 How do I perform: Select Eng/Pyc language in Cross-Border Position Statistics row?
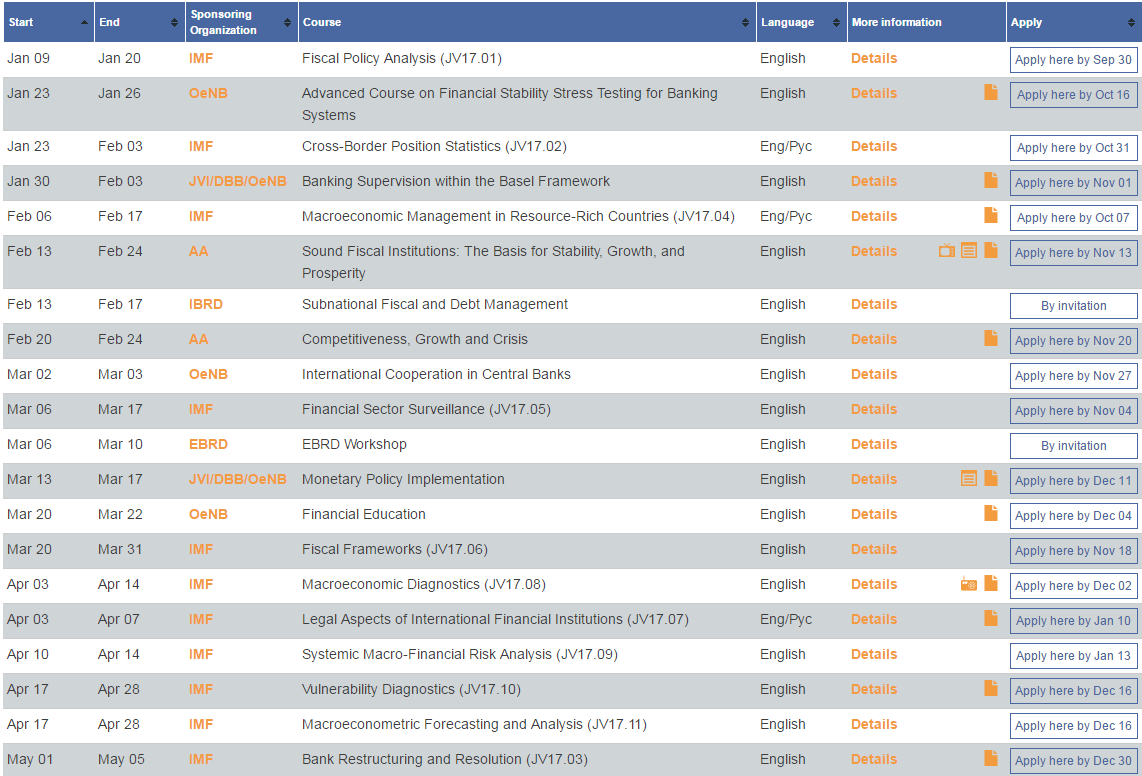pyautogui.click(x=786, y=146)
